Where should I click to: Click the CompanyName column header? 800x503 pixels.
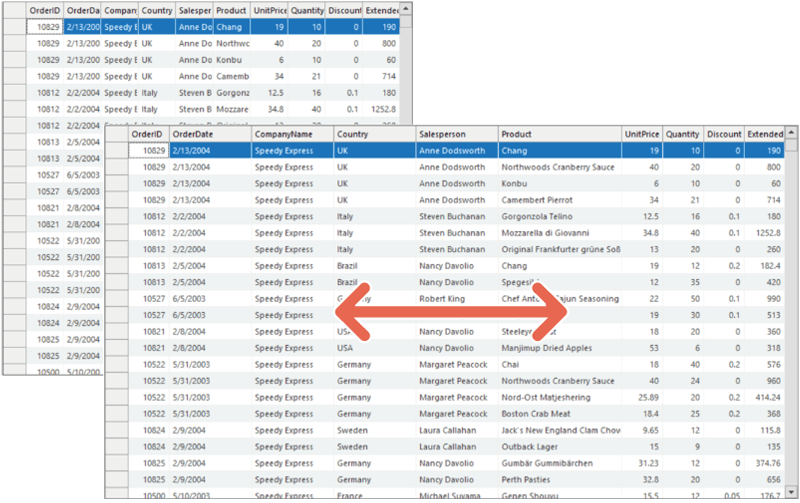(292, 134)
